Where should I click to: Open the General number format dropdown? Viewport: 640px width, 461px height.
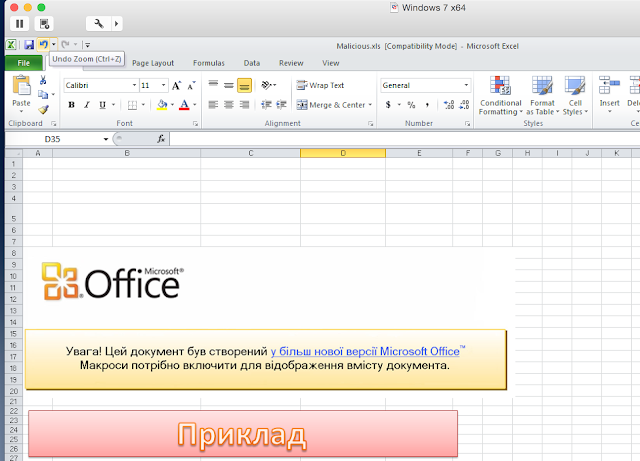coord(466,85)
